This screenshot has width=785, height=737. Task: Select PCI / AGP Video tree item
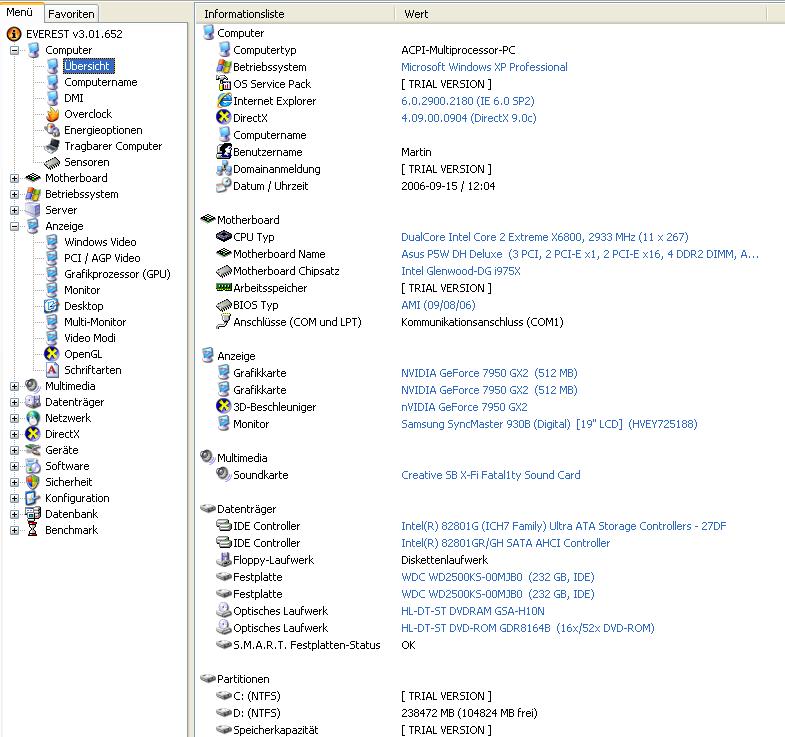[102, 258]
